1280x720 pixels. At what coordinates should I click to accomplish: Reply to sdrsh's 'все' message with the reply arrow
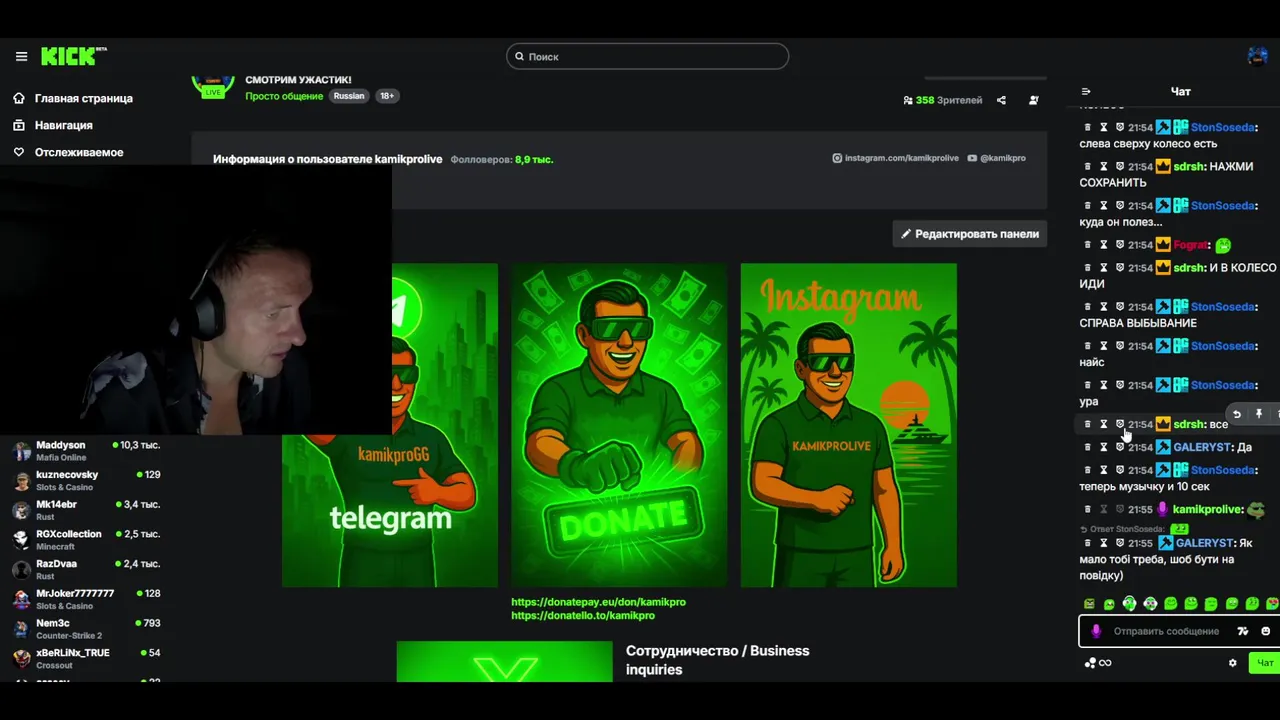point(1237,414)
